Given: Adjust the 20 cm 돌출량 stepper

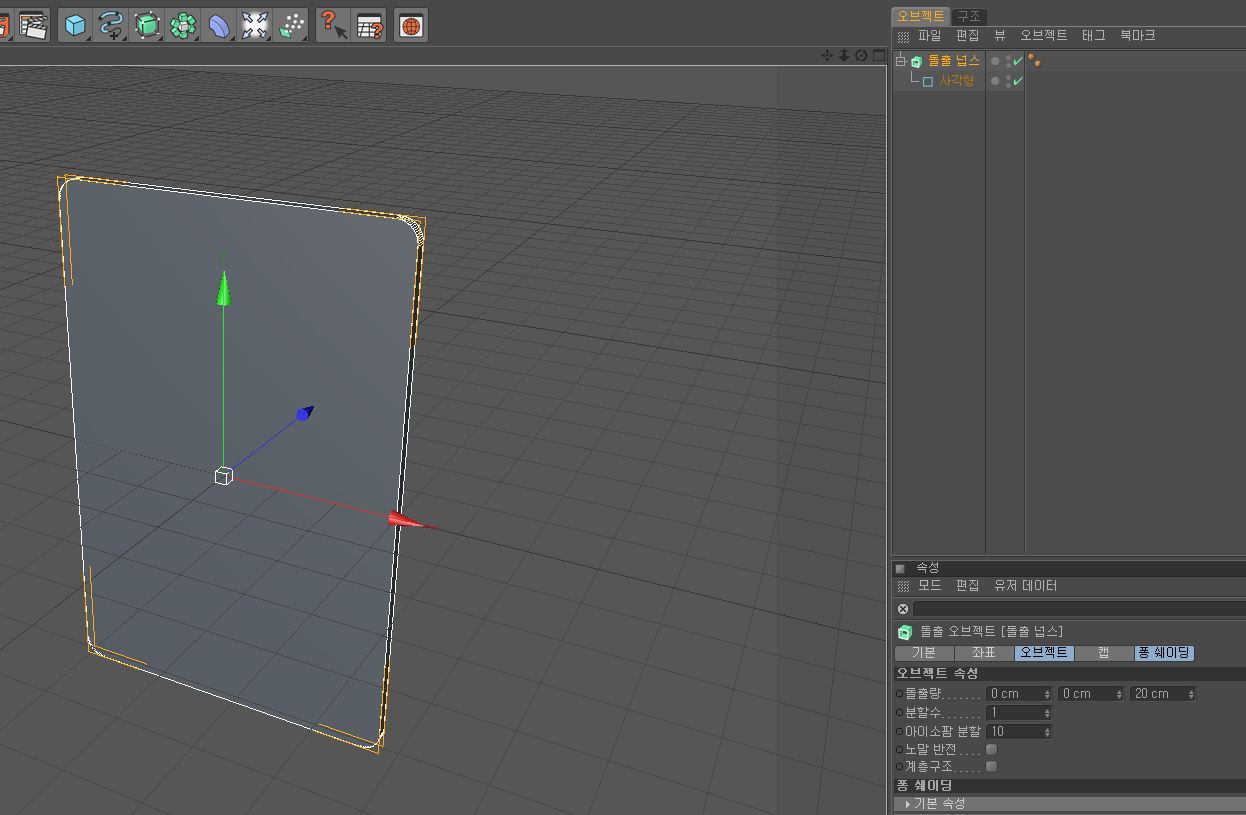Looking at the screenshot, I should 1191,694.
